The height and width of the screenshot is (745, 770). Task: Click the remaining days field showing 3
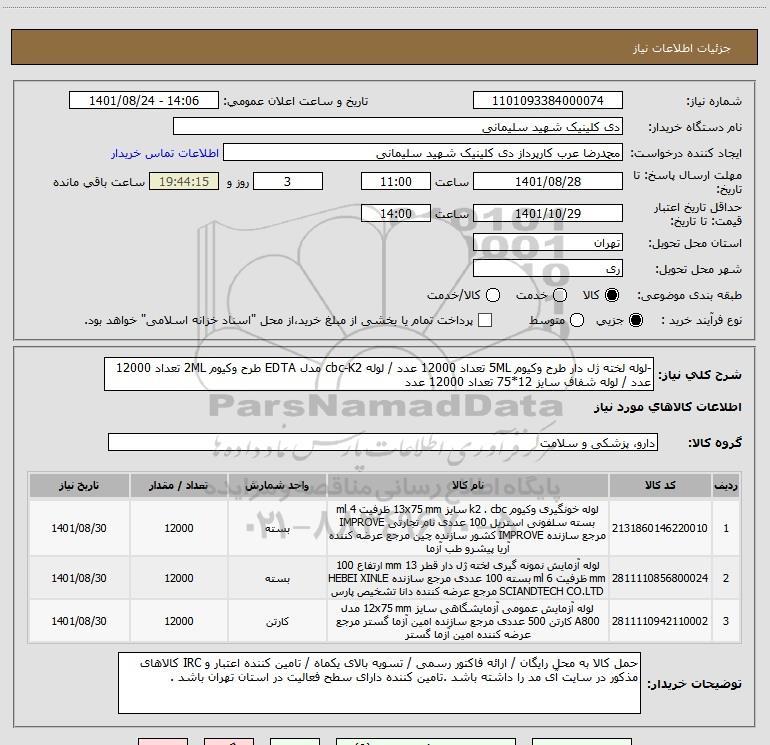(288, 182)
